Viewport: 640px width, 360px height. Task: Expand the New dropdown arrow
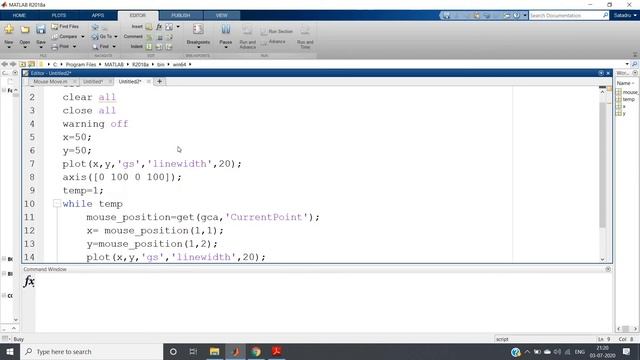pyautogui.click(x=9, y=47)
